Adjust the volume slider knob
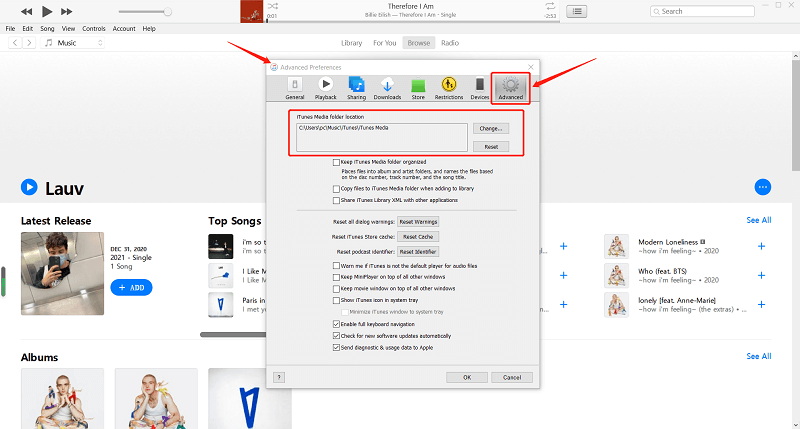The width and height of the screenshot is (800, 429). pos(167,11)
